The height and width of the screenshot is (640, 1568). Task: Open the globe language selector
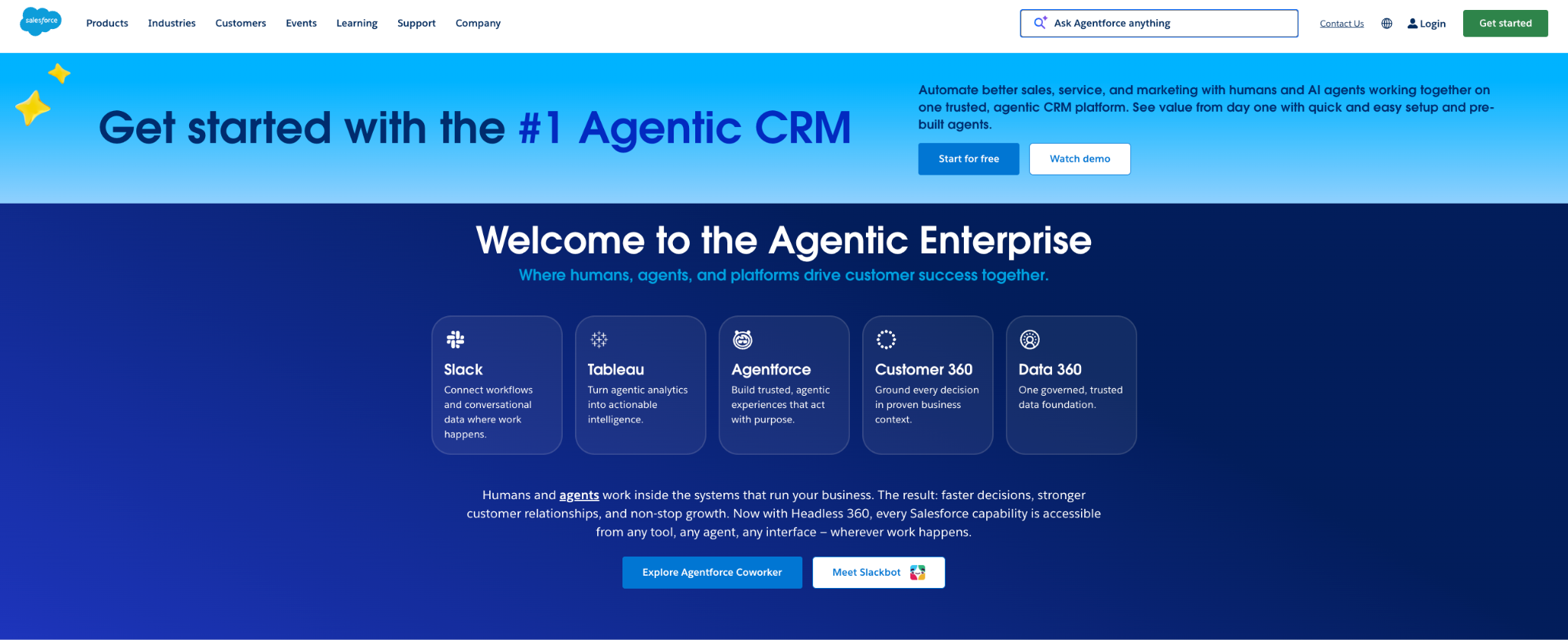(x=1387, y=24)
